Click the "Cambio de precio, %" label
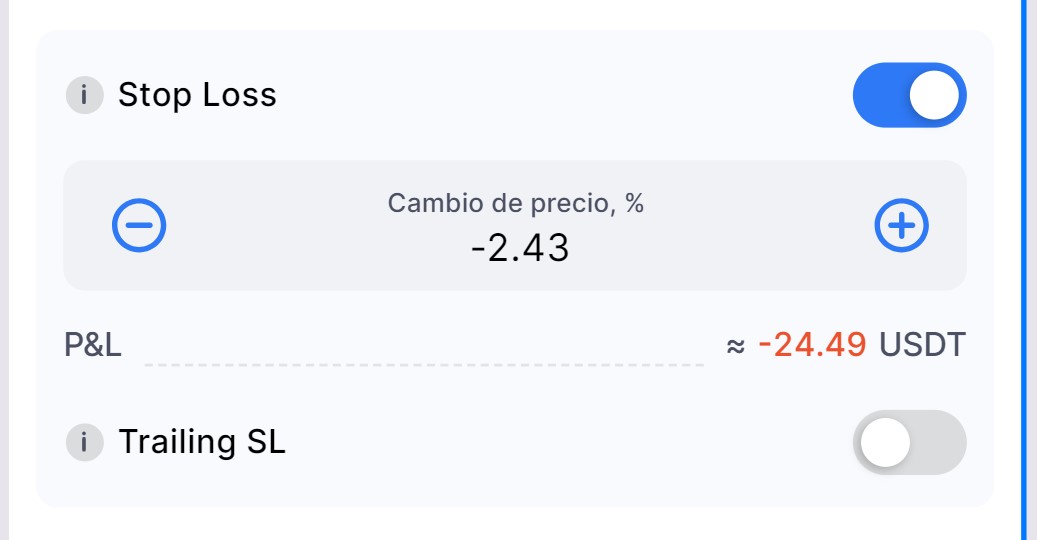Viewport: 1037px width, 540px height. click(x=516, y=203)
